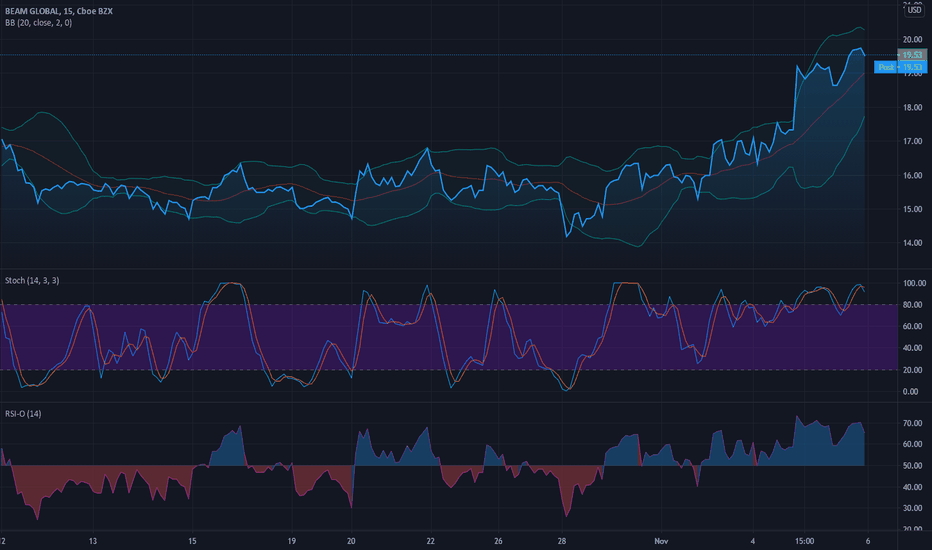Click date label 28 on the time axis
This screenshot has width=932, height=550.
[x=562, y=541]
